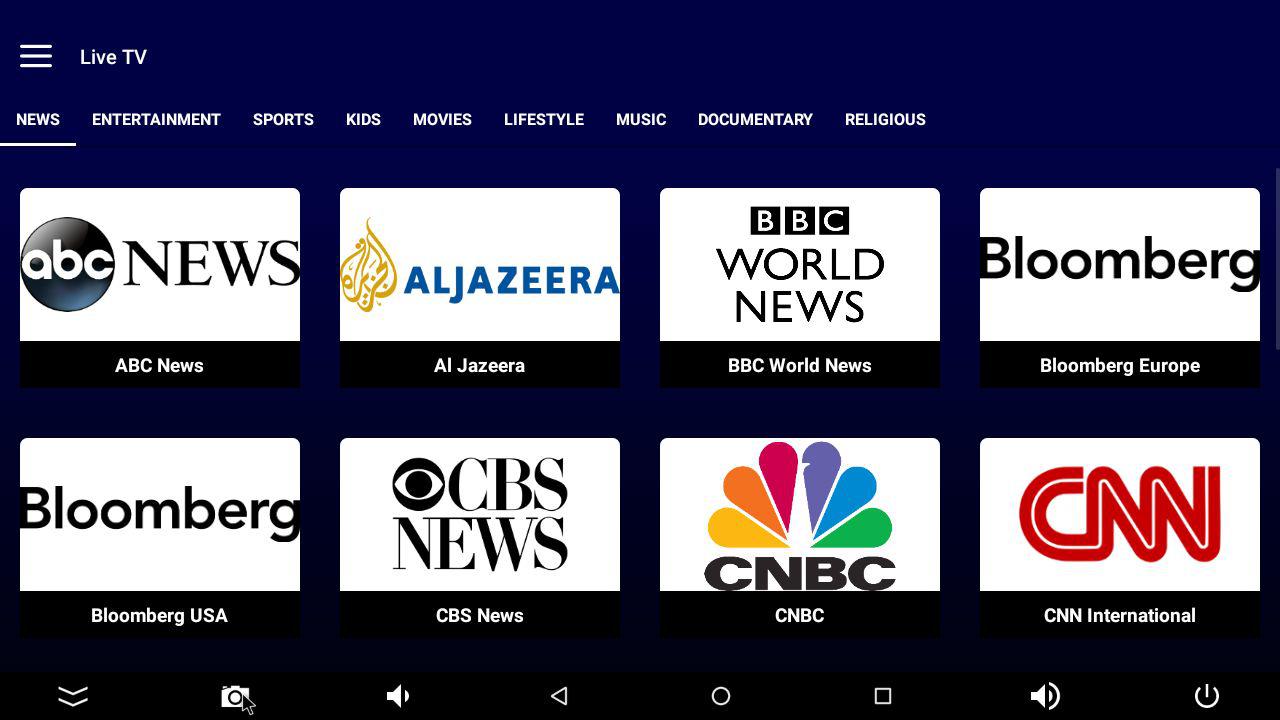Open the Bloomberg Europe channel logo
Screen dimensions: 1280x720
point(1120,264)
